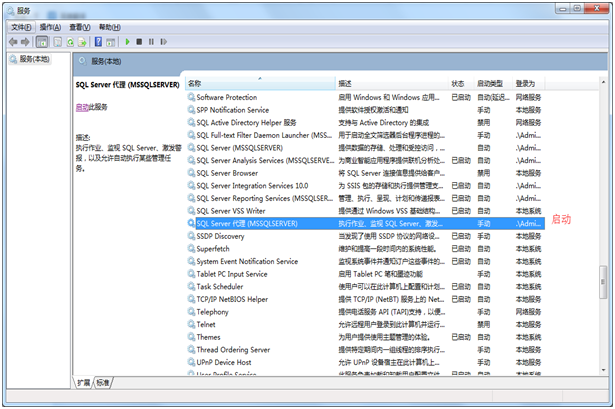Click the gear icon of Superfetch
Screen dimensions: 615x409
coord(191,248)
